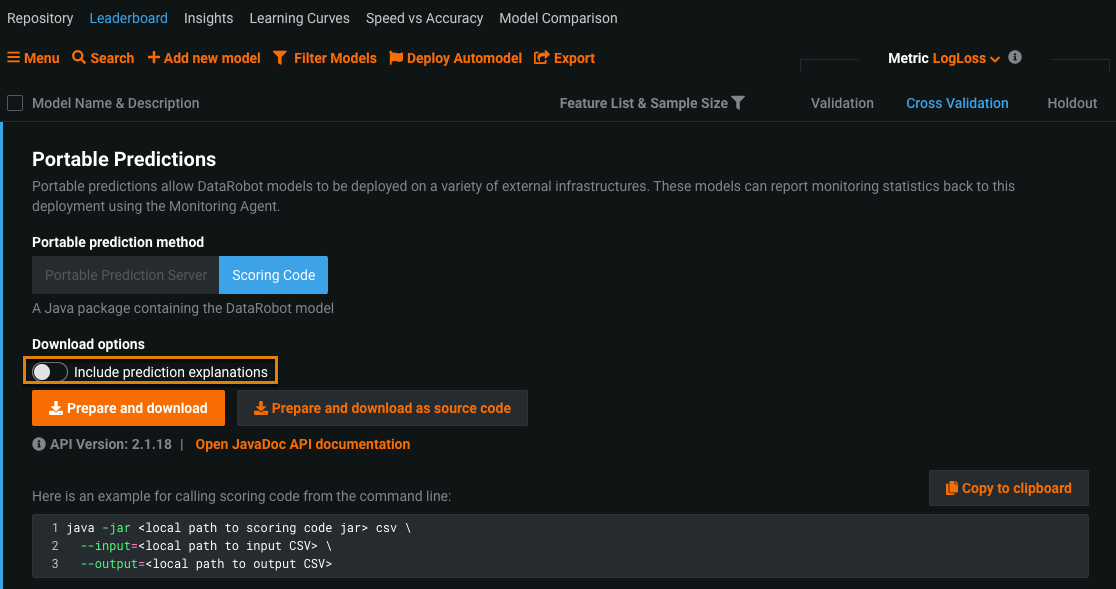The image size is (1116, 589).
Task: Select Portable Prediction Server method
Action: (126, 275)
